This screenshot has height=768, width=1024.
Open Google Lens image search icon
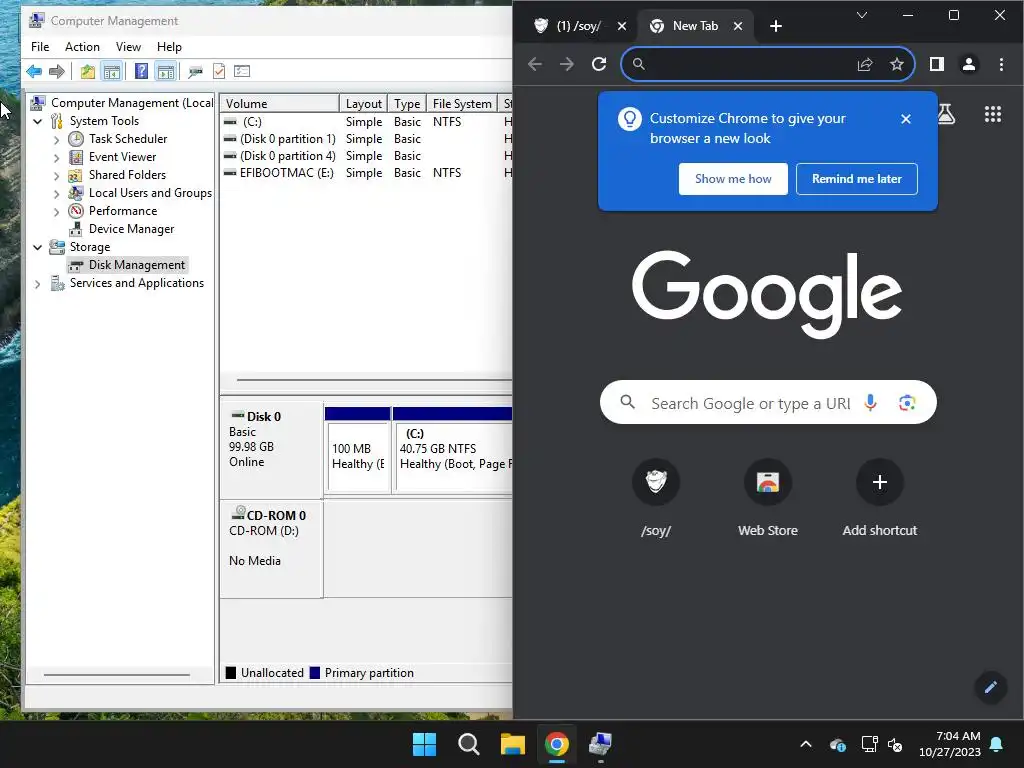[906, 403]
